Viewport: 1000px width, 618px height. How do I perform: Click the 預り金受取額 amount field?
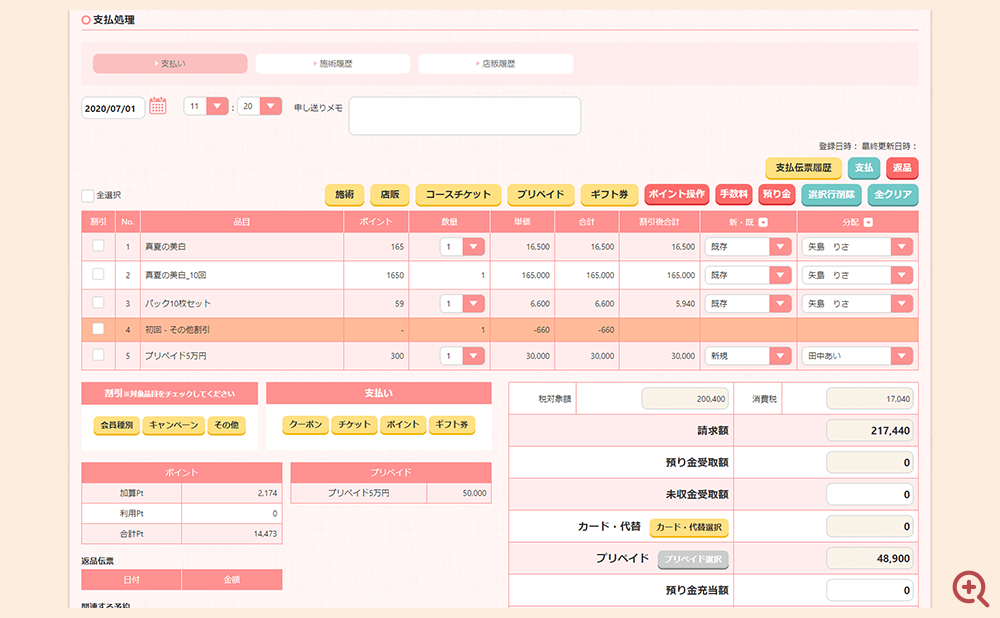(x=869, y=462)
